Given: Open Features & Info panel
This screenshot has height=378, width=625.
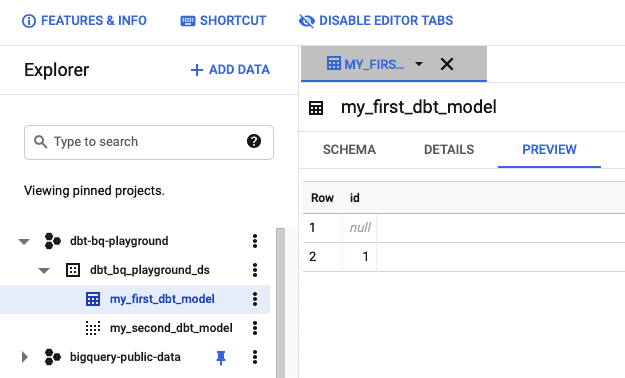Looking at the screenshot, I should (84, 21).
